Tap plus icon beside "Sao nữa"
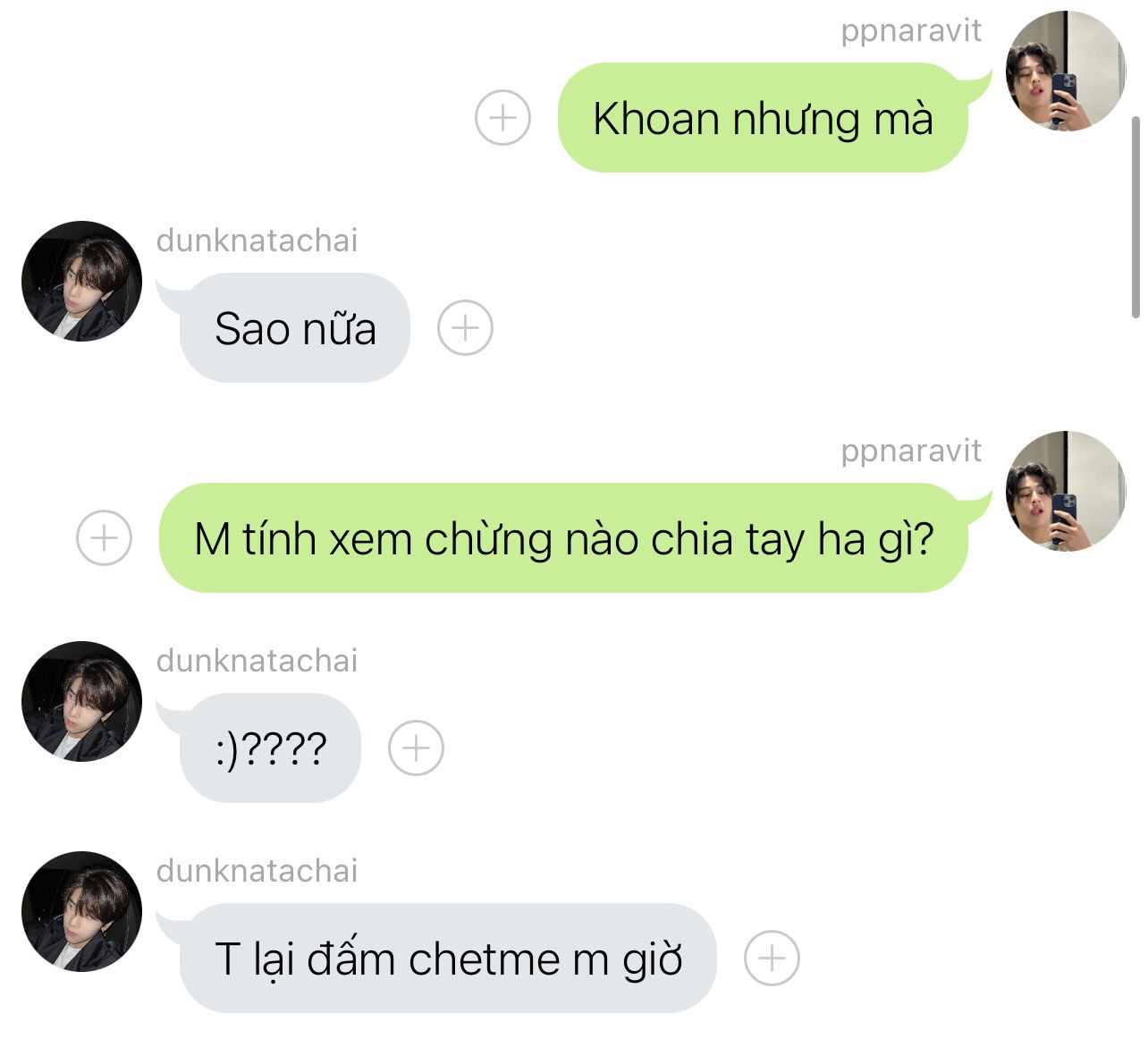This screenshot has width=1148, height=1056. tap(465, 327)
